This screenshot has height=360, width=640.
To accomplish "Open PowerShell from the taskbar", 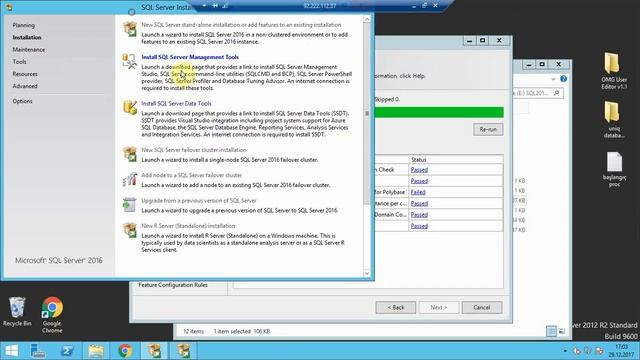I will 67,351.
